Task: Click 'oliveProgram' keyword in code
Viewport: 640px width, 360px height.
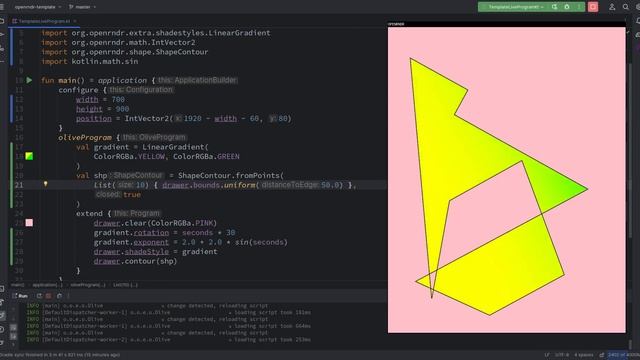Action: click(x=85, y=138)
